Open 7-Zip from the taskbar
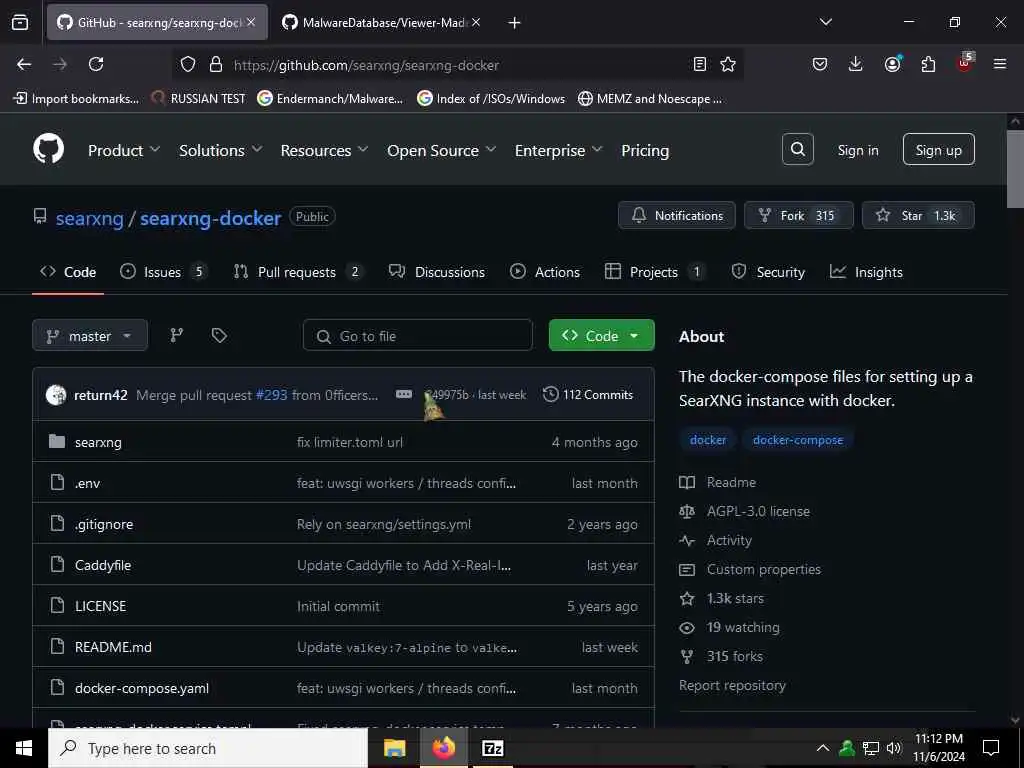 (x=492, y=748)
